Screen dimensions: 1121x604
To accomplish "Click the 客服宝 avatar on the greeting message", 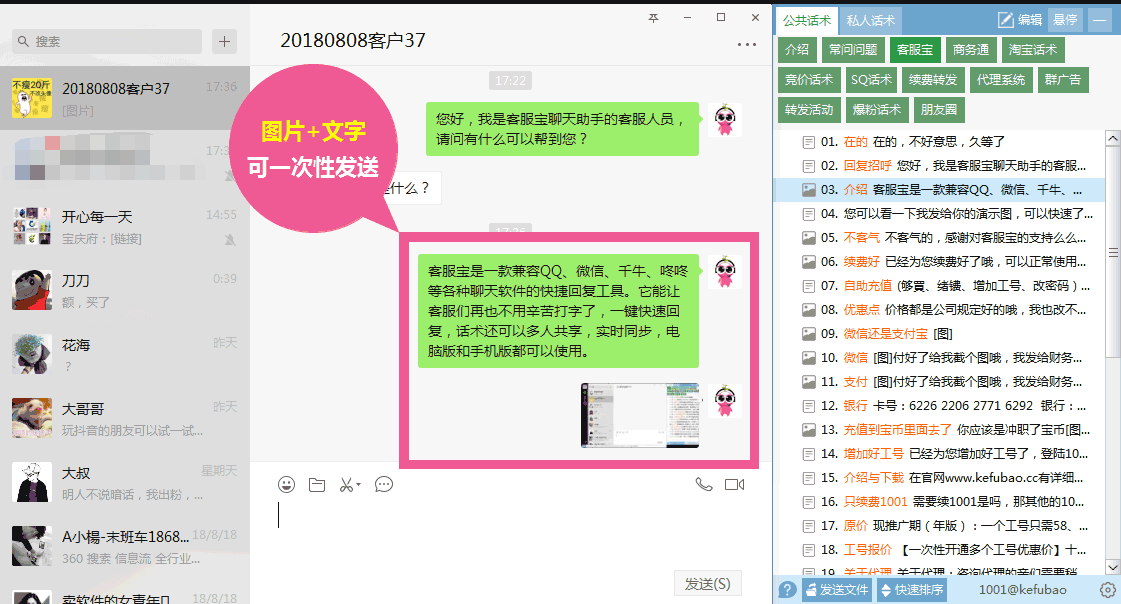I will tap(725, 120).
